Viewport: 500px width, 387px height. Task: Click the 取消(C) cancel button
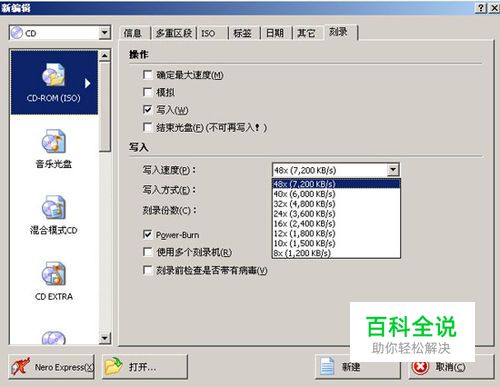[451, 367]
